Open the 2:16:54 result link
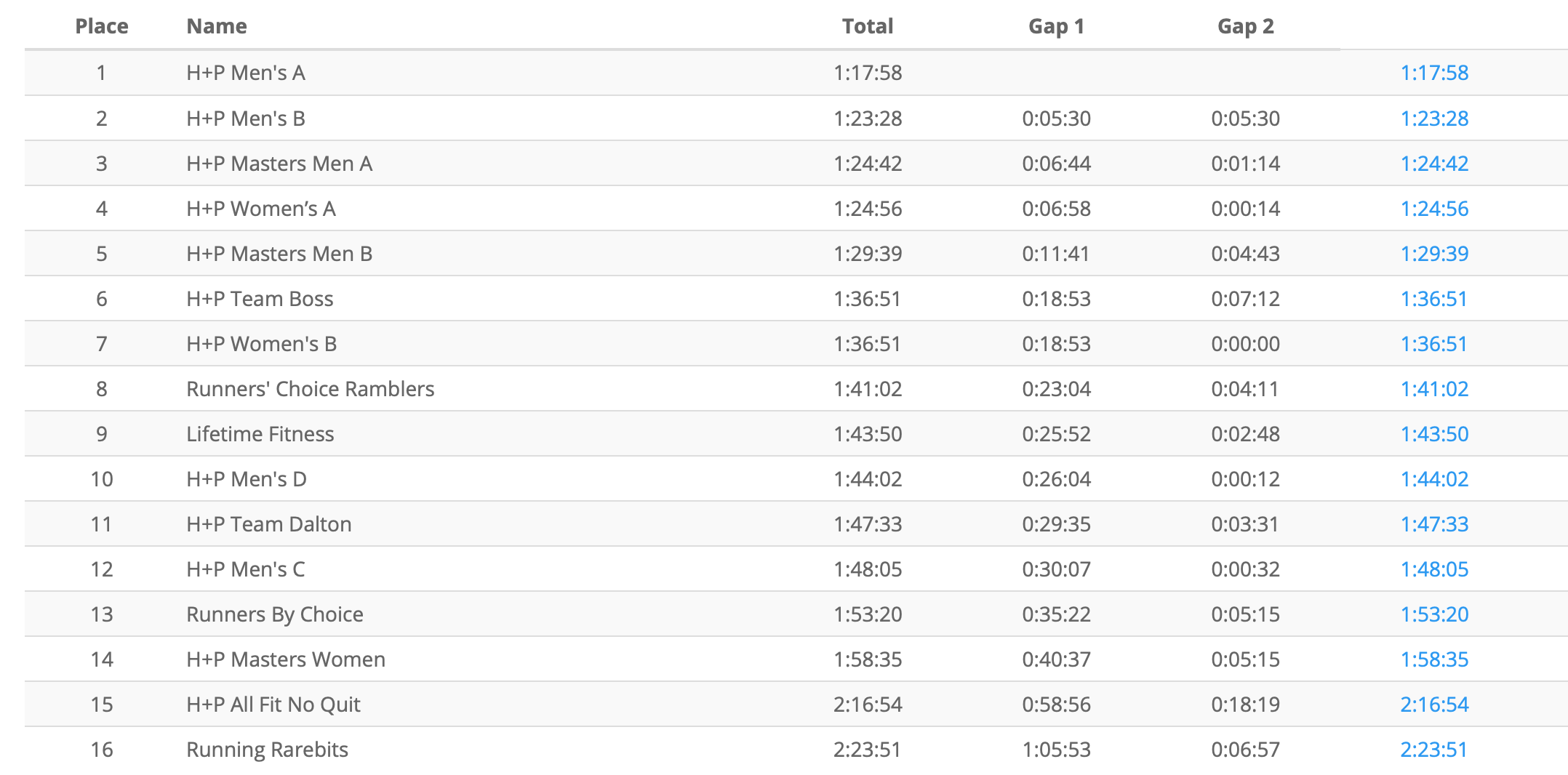 [x=1434, y=704]
